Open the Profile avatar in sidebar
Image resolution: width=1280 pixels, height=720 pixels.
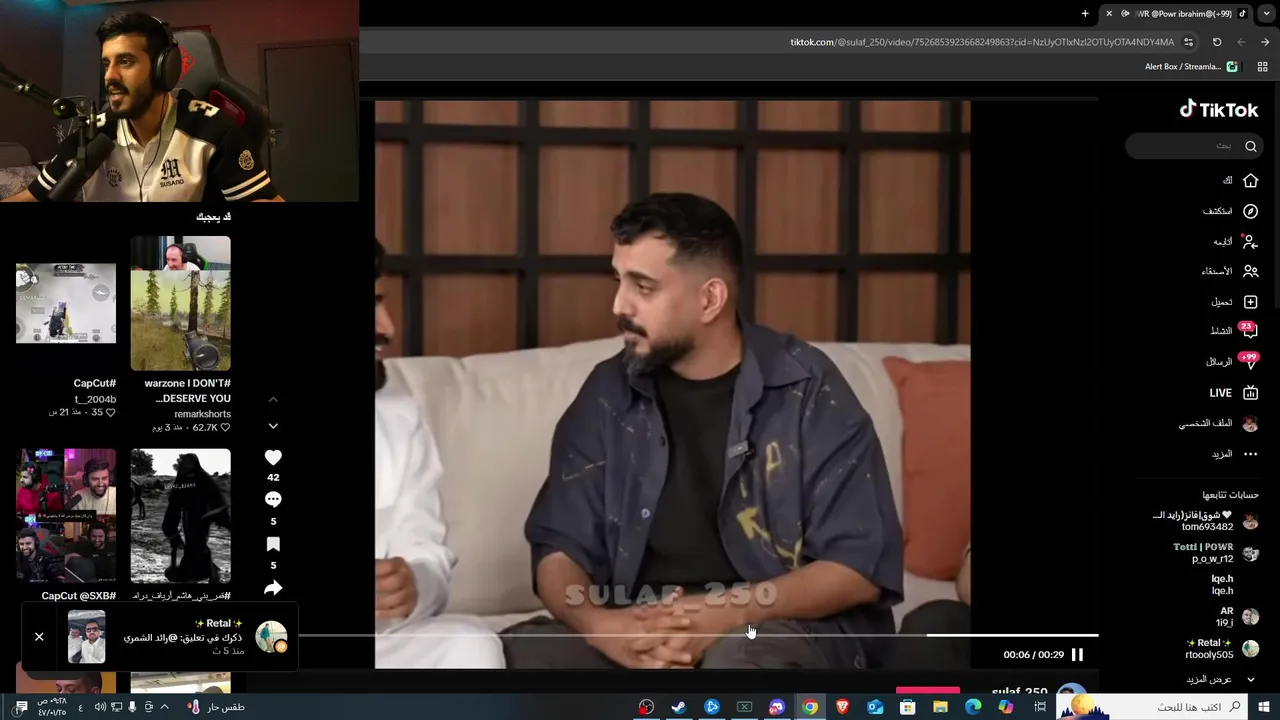coord(1250,424)
